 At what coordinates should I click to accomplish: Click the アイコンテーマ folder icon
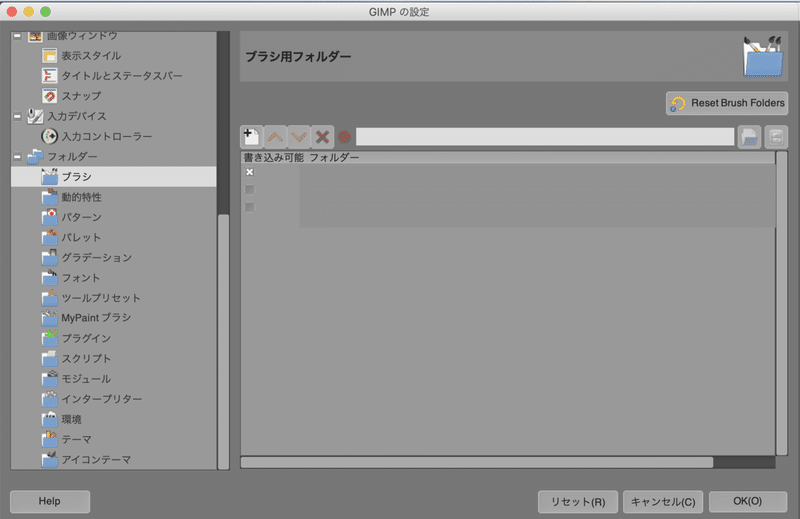point(49,459)
